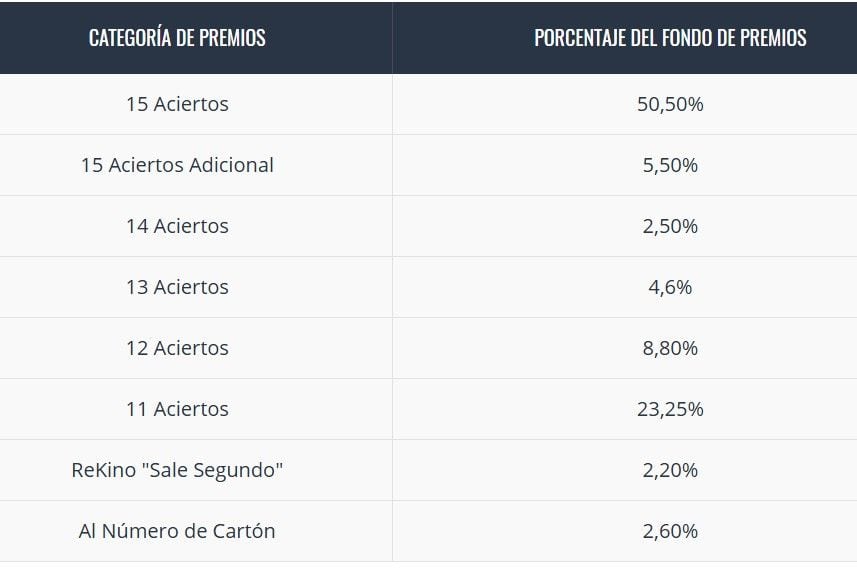Select the 5,50% percentage cell
This screenshot has width=857, height=573.
click(x=670, y=165)
